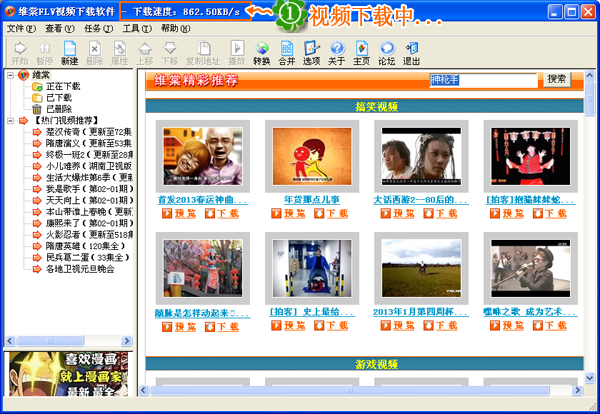The width and height of the screenshot is (600, 414).
Task: Open the 合并 (Merge) tool
Action: (287, 53)
